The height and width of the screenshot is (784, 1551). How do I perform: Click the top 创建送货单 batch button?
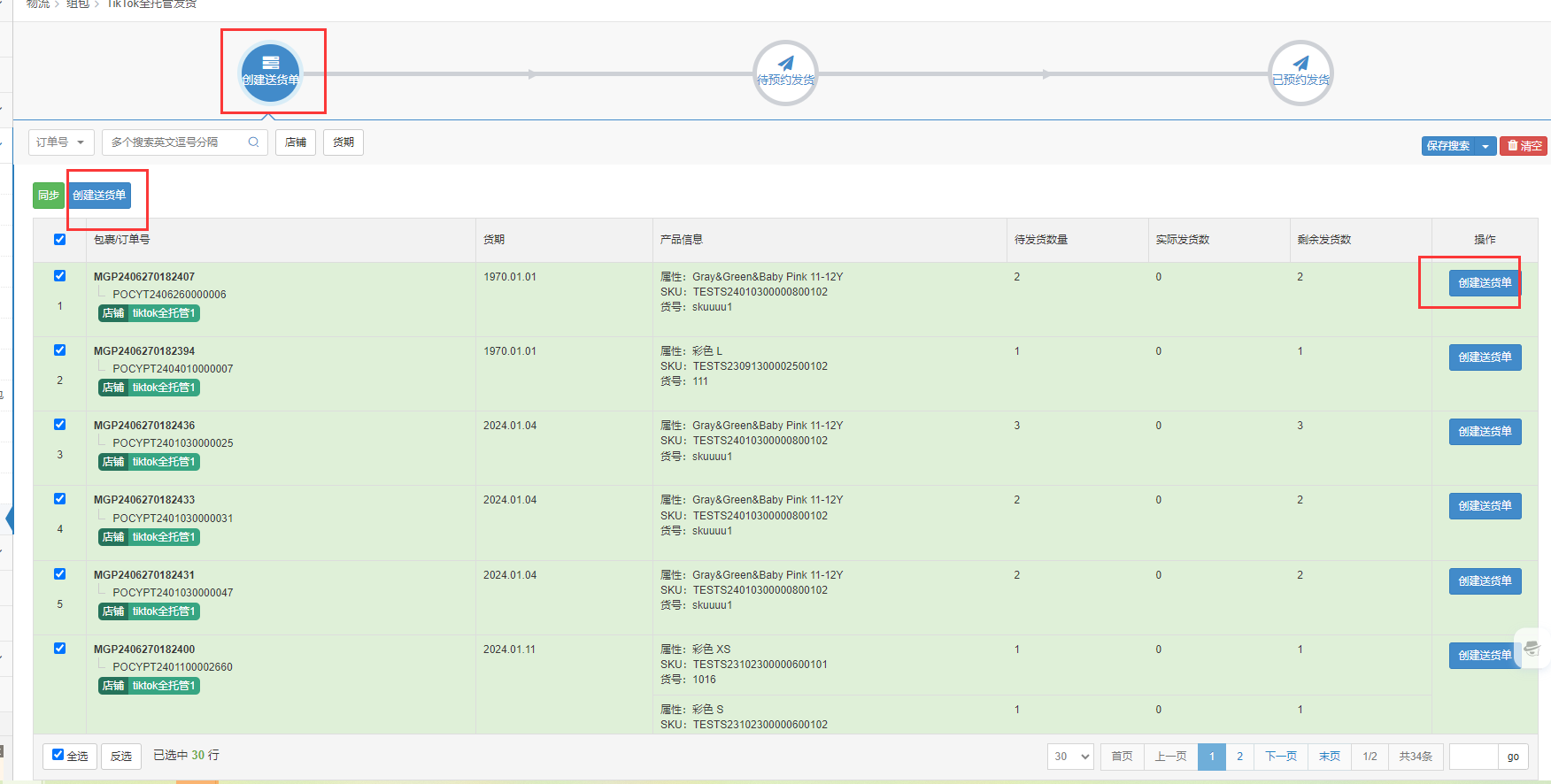click(x=99, y=196)
